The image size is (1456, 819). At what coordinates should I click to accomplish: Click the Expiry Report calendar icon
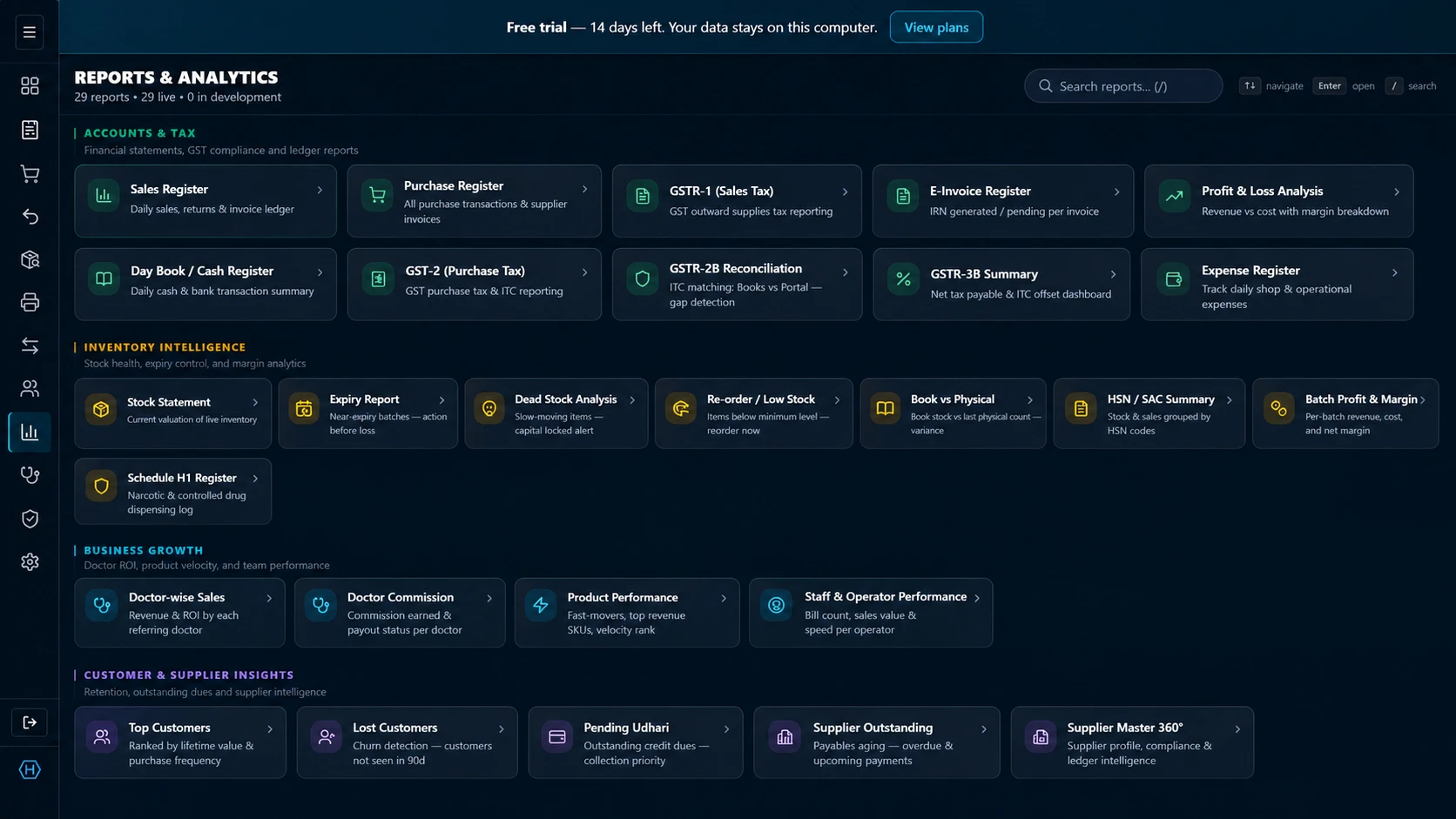(304, 409)
